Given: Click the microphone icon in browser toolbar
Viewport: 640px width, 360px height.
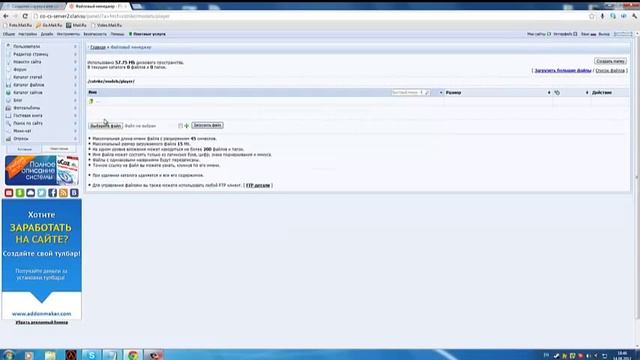Looking at the screenshot, I should [x=602, y=16].
